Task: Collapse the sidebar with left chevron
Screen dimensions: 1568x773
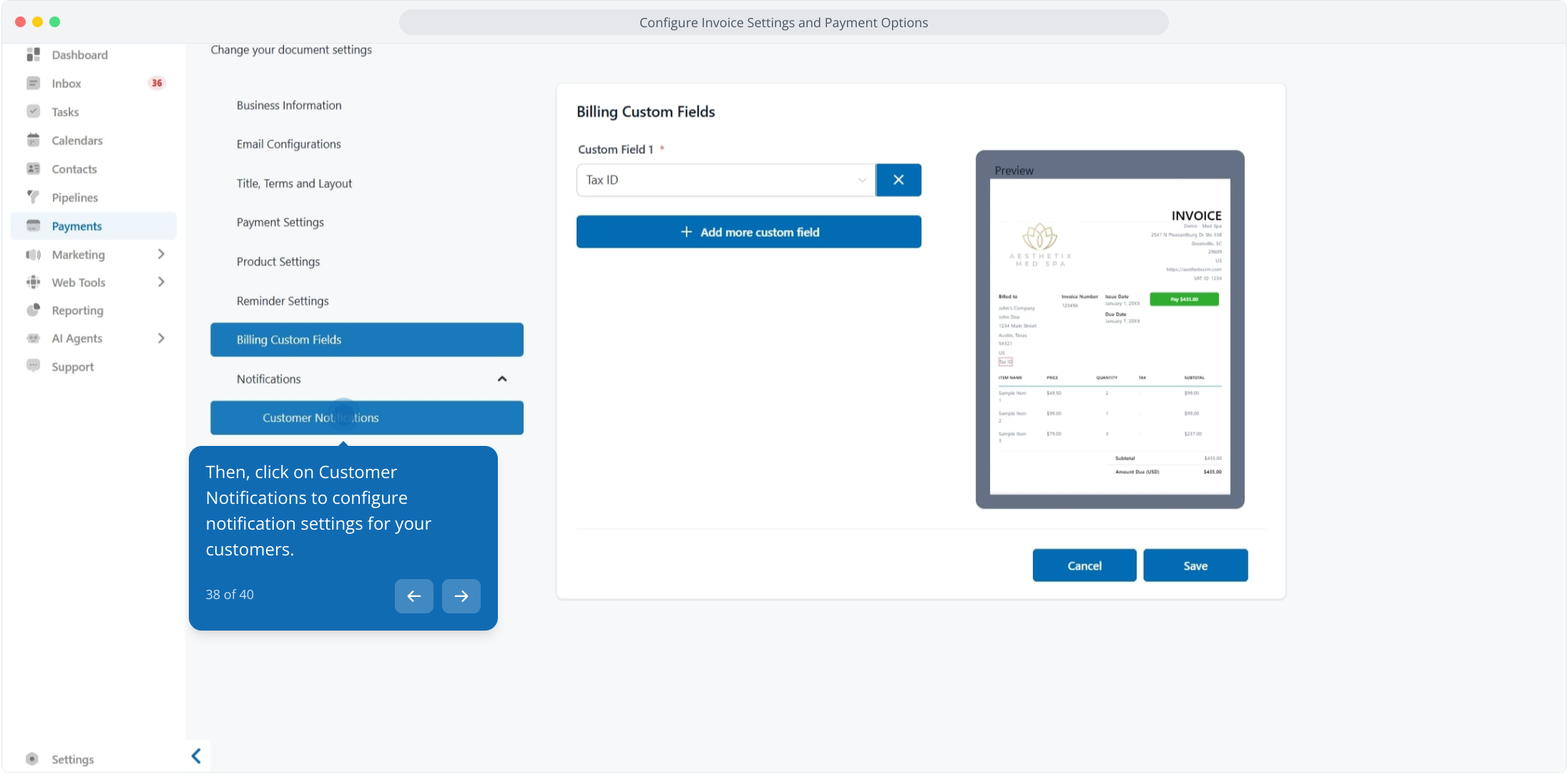Action: point(196,756)
